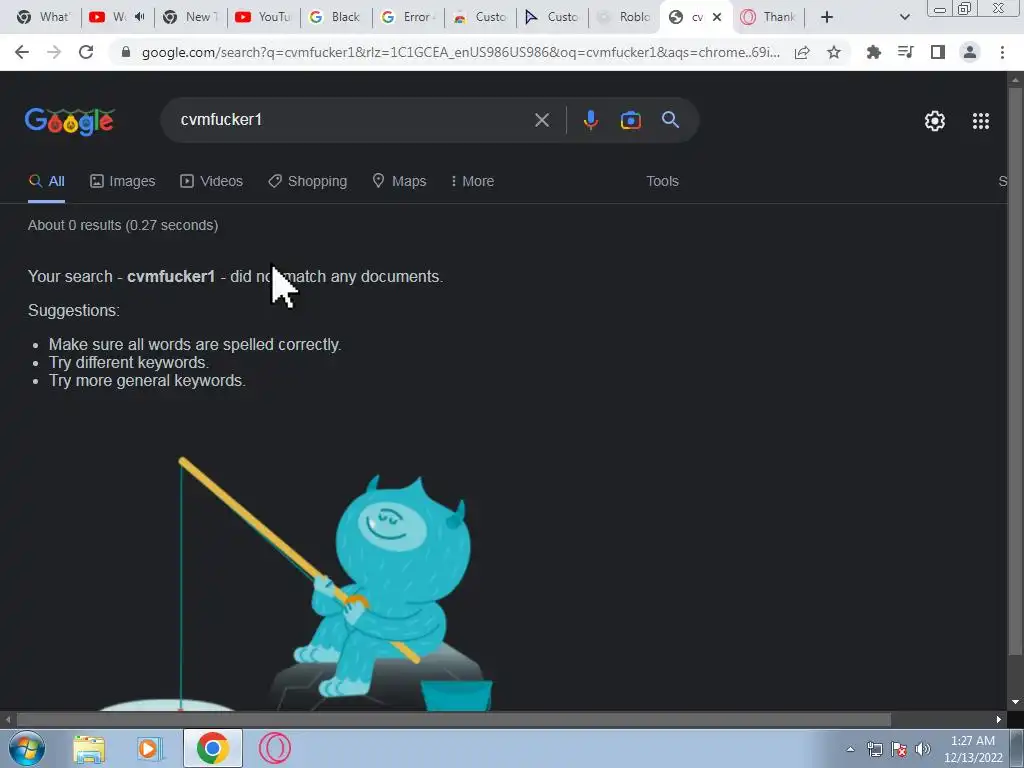The height and width of the screenshot is (768, 1024).
Task: Click the scroll right arrow
Action: pos(999,720)
